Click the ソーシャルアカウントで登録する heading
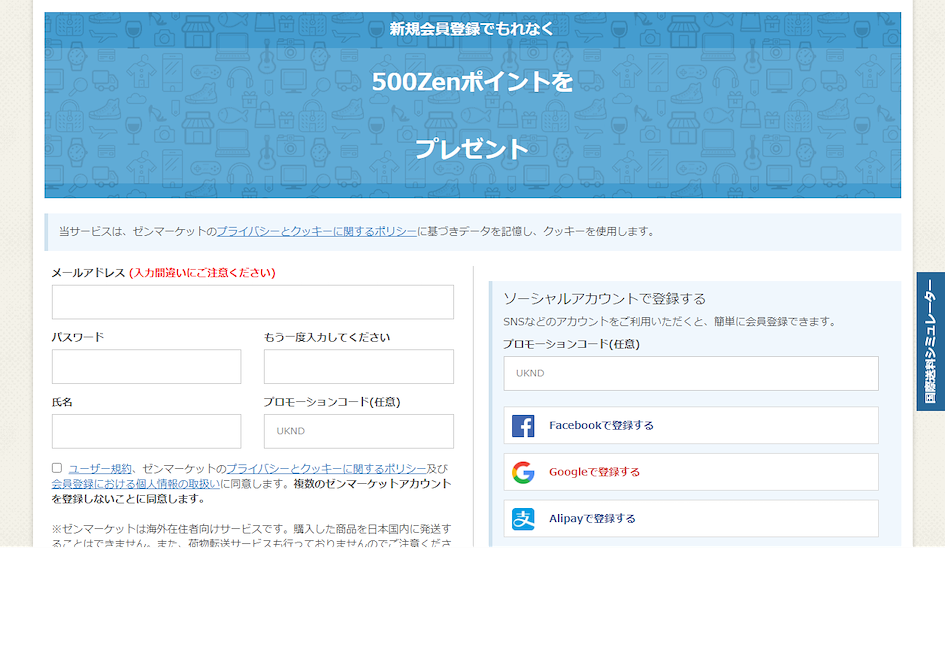The image size is (945, 671). tap(604, 298)
